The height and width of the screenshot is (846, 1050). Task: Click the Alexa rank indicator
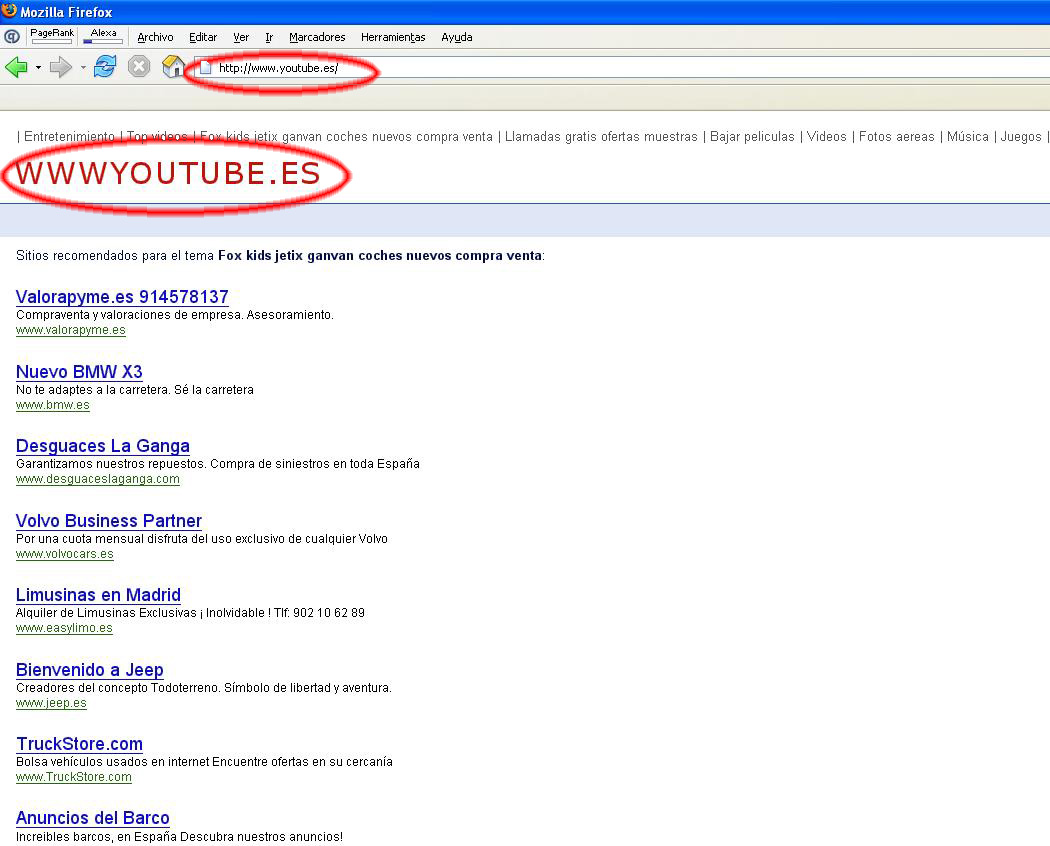point(103,36)
